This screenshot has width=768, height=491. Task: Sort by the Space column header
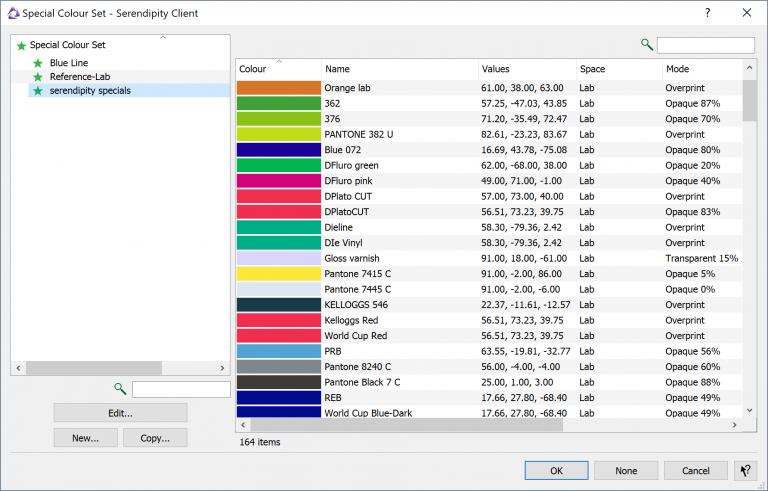coord(619,69)
